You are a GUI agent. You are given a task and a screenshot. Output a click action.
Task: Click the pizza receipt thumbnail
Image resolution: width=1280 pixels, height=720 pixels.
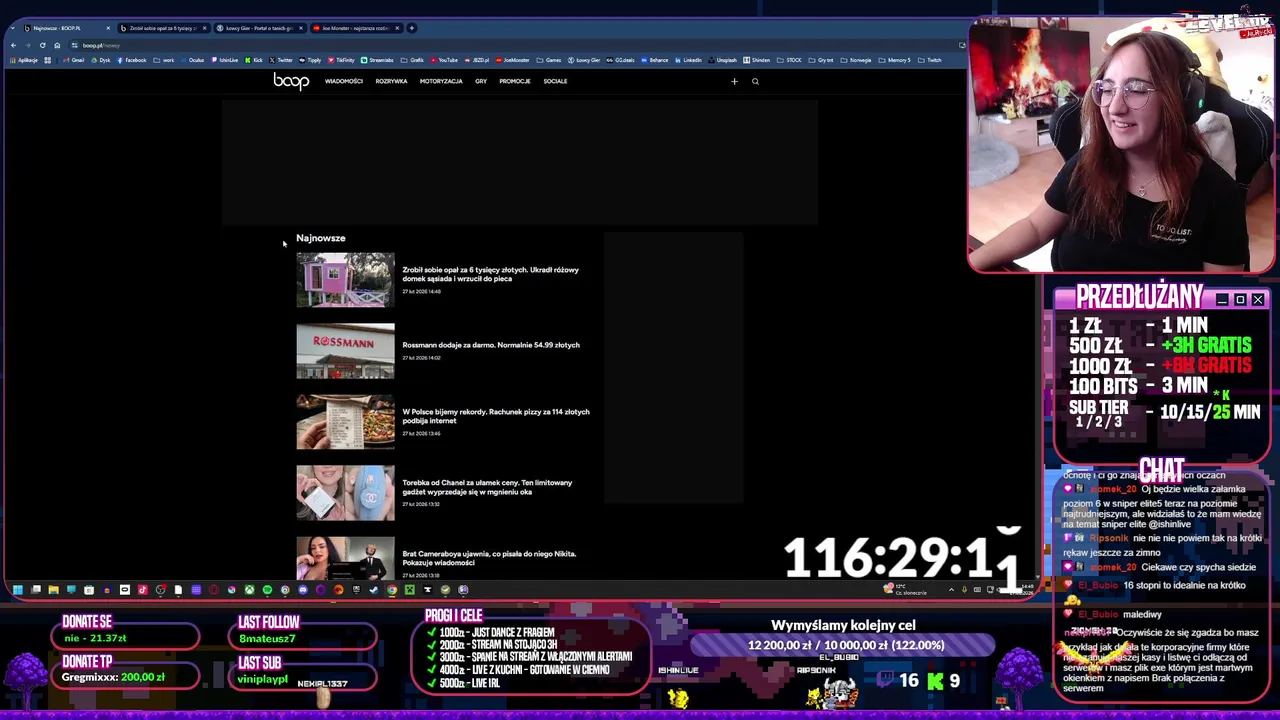345,422
